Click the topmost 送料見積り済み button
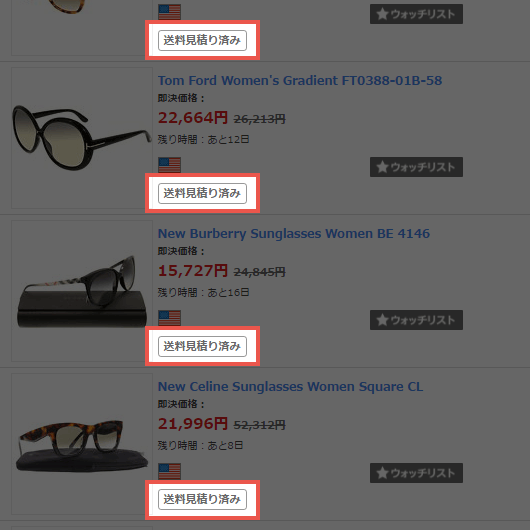The height and width of the screenshot is (530, 530). click(202, 41)
